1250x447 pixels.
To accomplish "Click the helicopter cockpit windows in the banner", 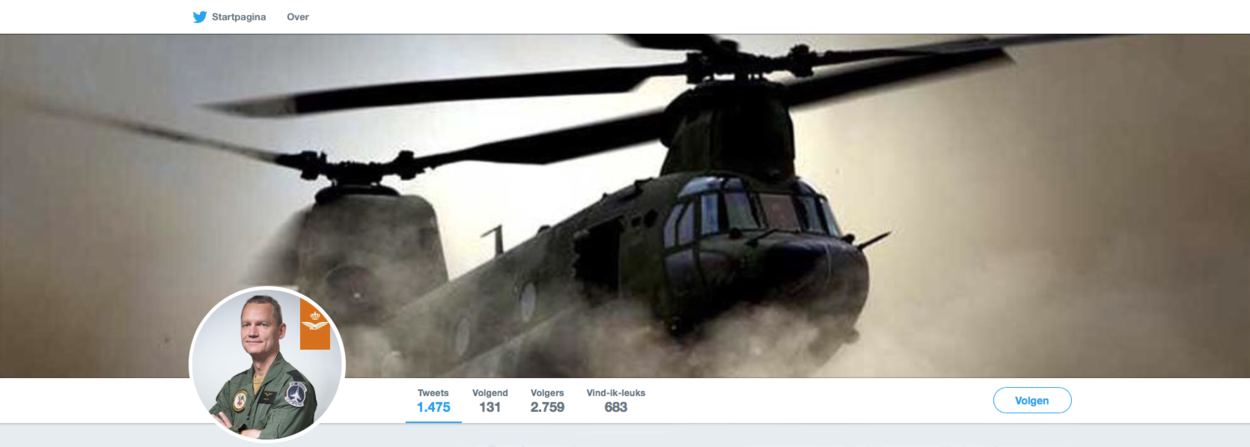I will tap(750, 212).
